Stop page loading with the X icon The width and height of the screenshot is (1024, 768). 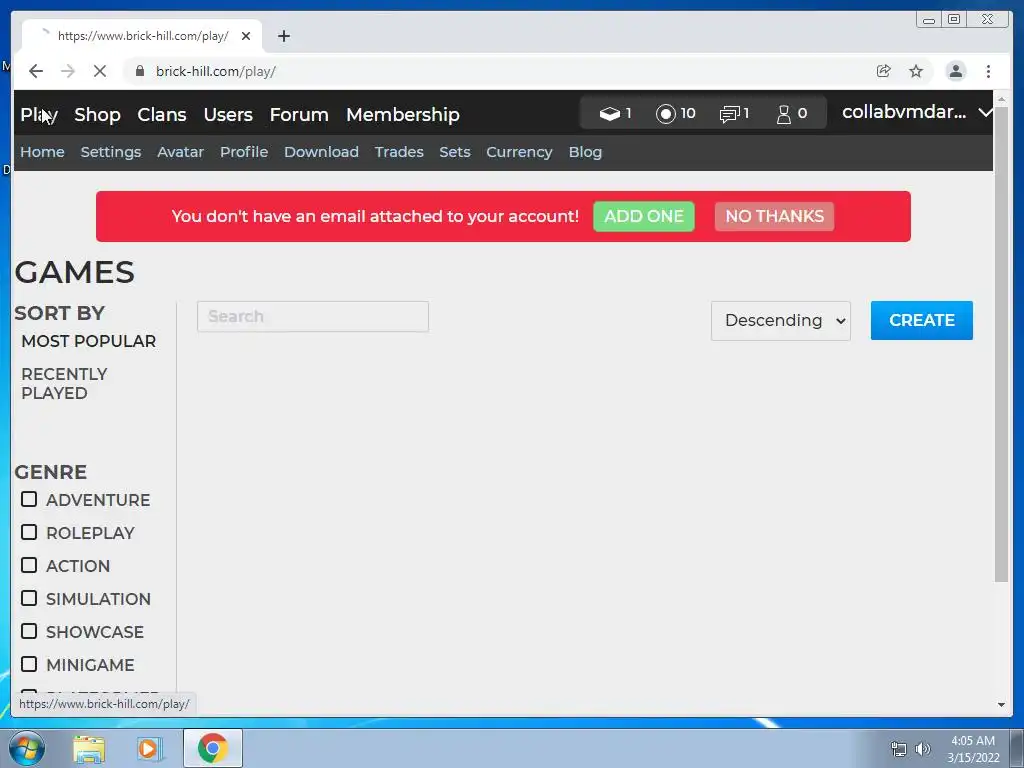[100, 71]
